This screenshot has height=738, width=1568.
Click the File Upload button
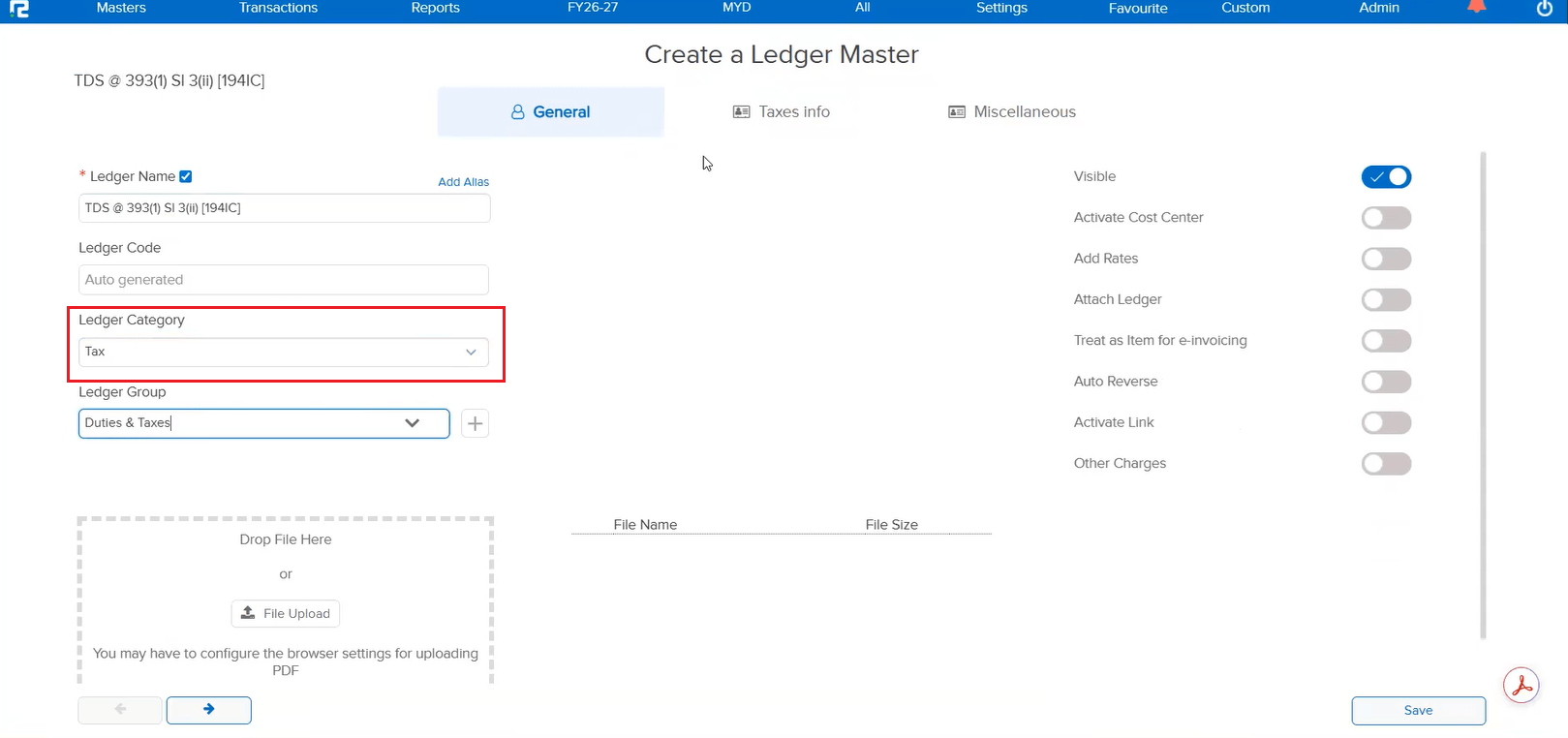click(x=286, y=613)
